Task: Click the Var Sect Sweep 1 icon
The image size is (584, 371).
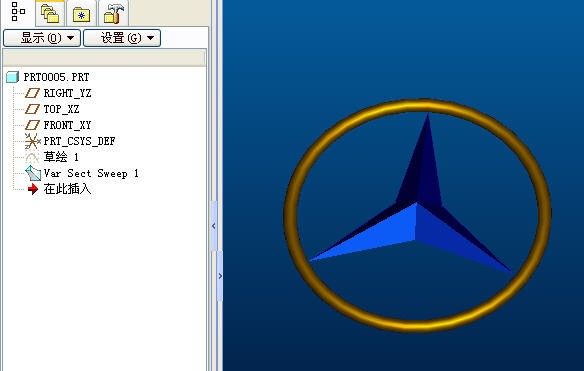Action: pyautogui.click(x=33, y=173)
